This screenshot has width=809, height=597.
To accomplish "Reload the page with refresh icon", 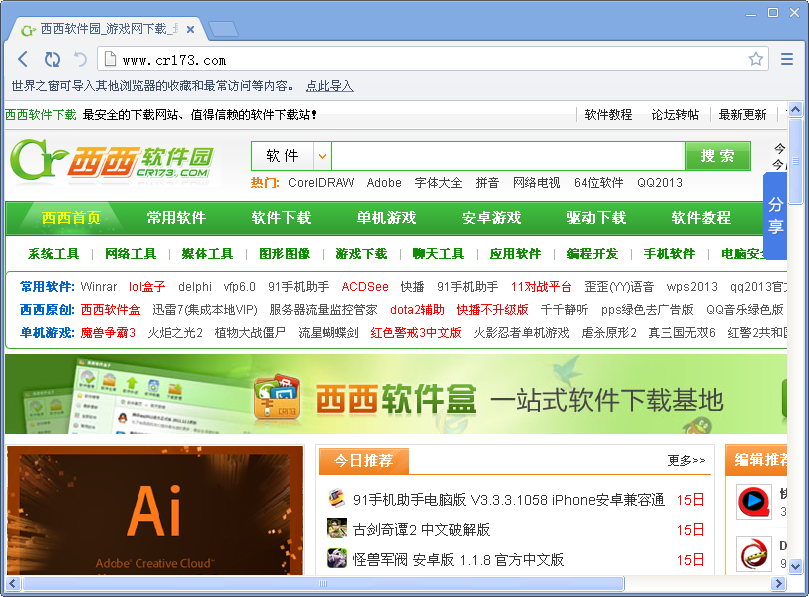I will [x=52, y=59].
